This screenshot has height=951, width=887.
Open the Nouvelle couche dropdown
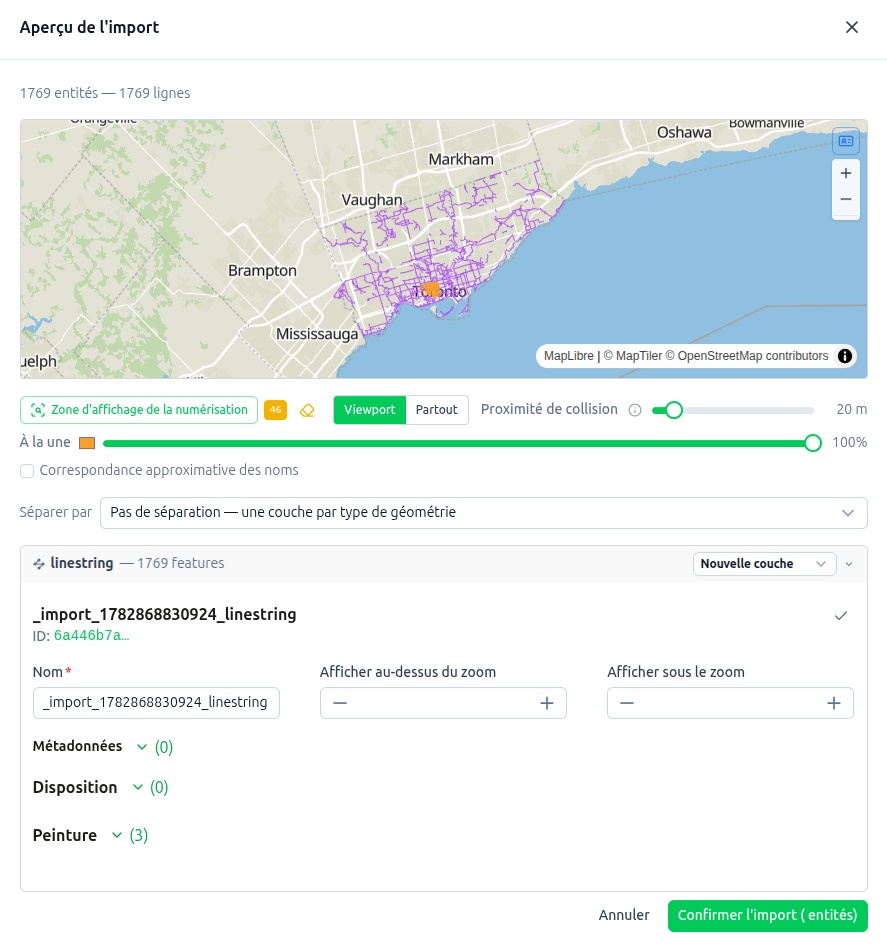click(764, 563)
